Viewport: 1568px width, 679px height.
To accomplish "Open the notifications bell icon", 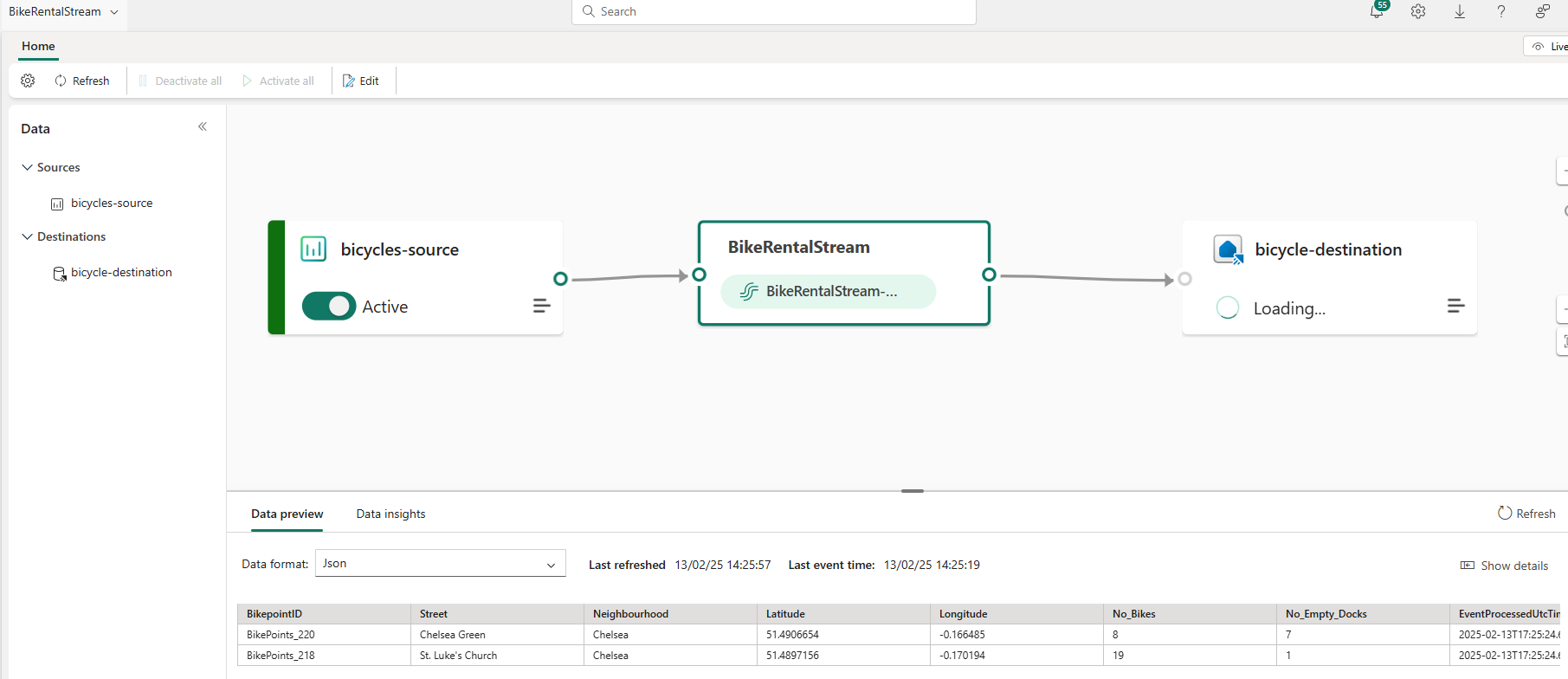I will pyautogui.click(x=1377, y=11).
